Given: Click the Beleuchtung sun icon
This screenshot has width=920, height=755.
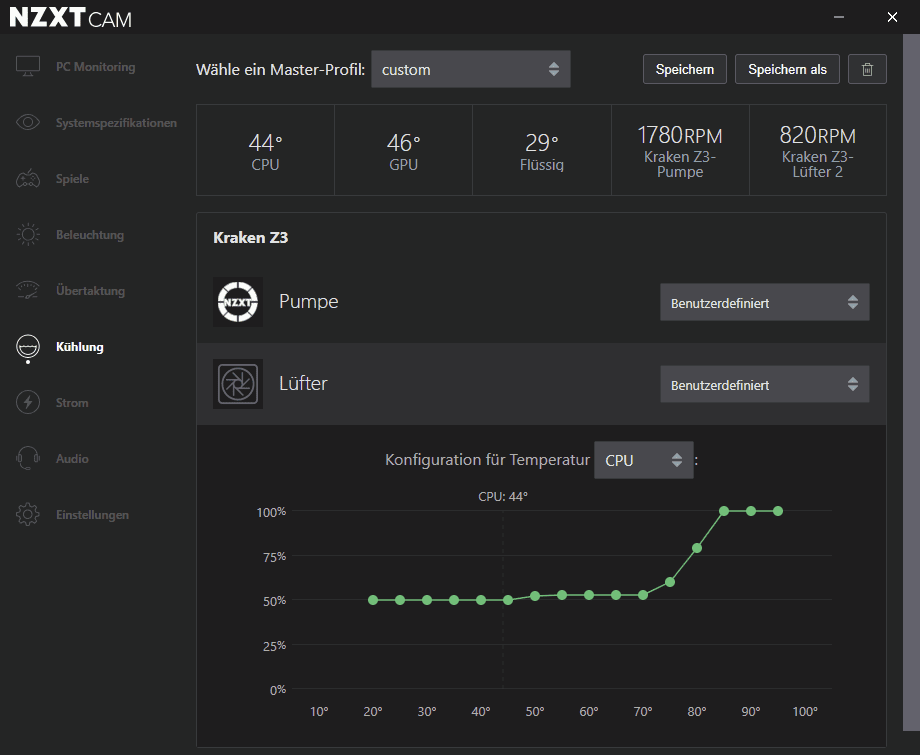Looking at the screenshot, I should pos(28,234).
